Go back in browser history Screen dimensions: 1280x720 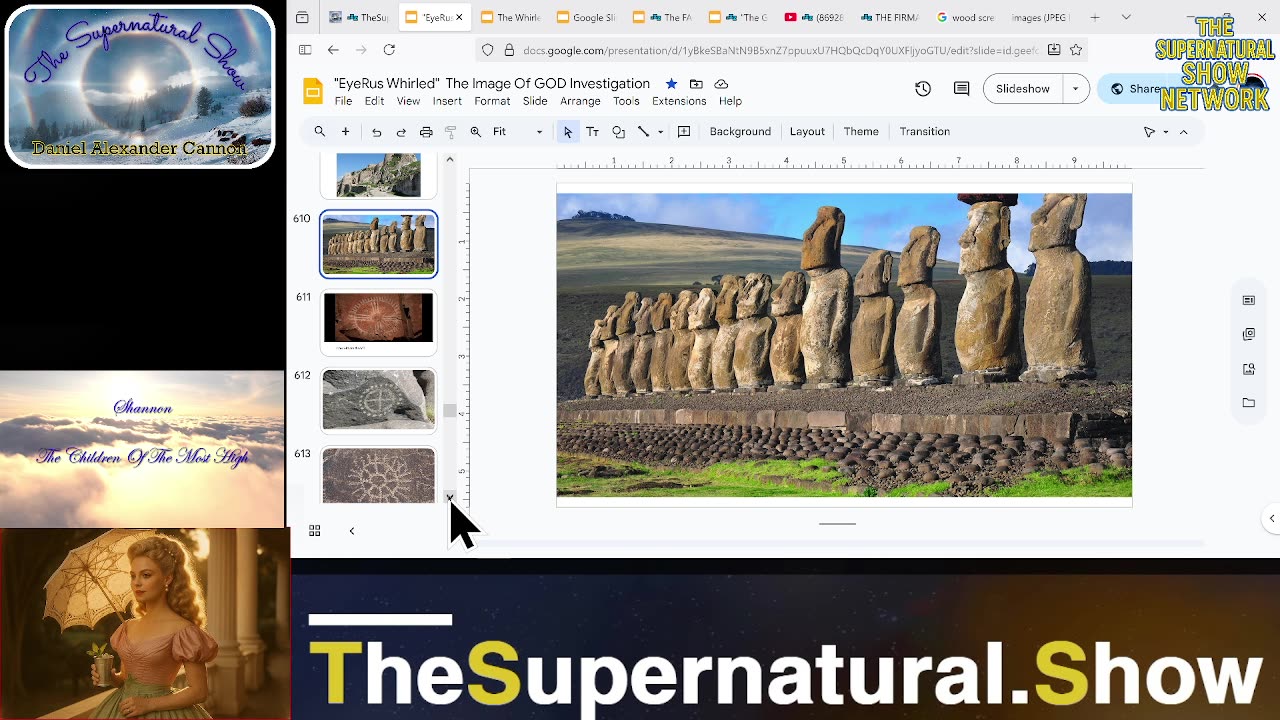(333, 50)
